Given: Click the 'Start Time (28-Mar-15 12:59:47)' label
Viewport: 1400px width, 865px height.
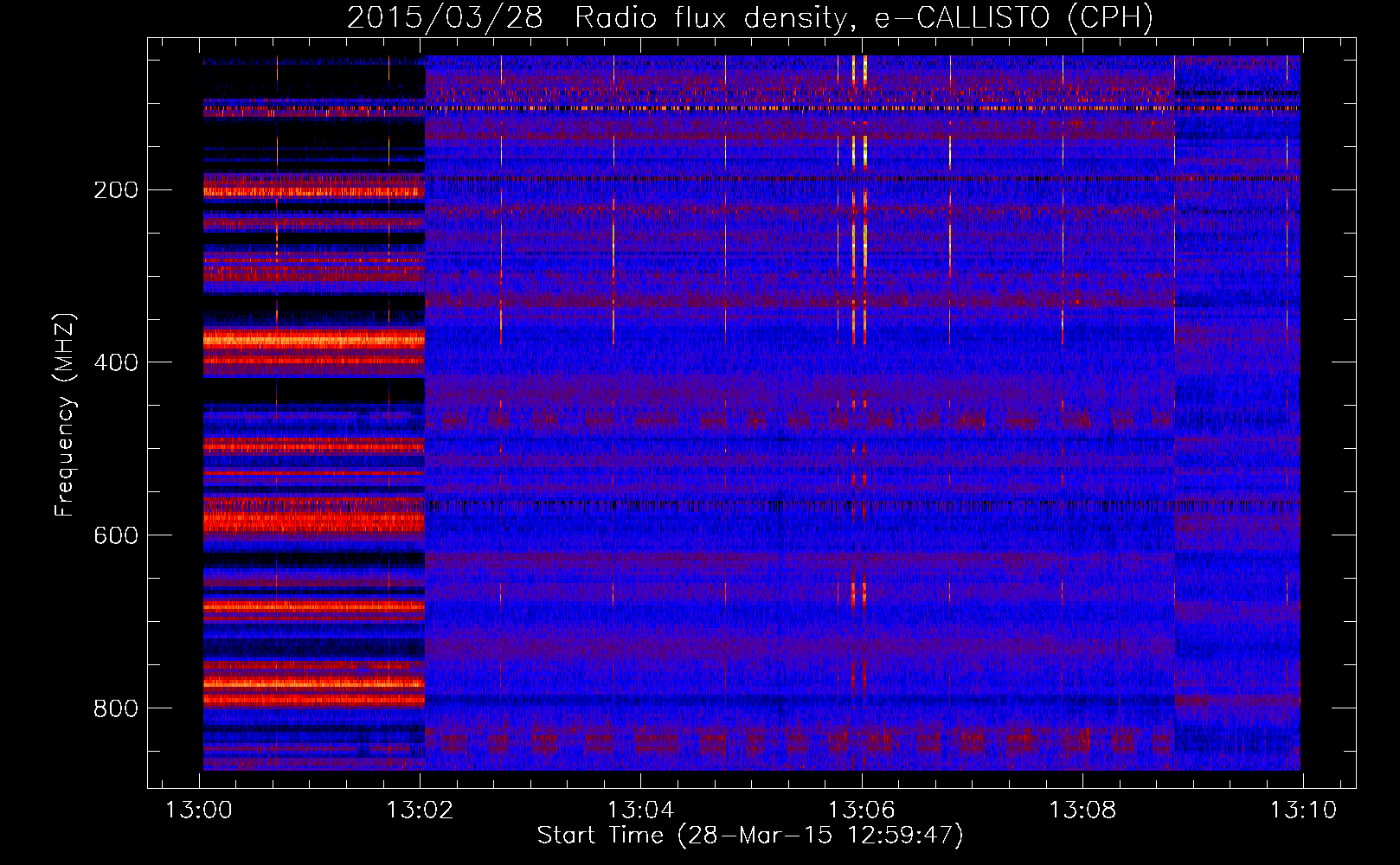Looking at the screenshot, I should pyautogui.click(x=750, y=836).
